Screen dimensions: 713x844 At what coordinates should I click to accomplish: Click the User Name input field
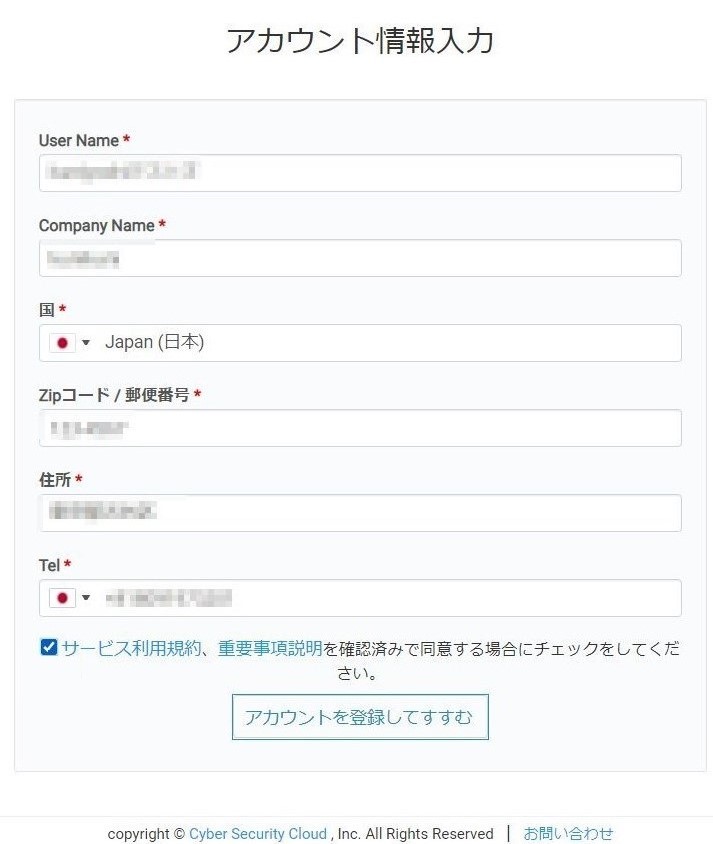pyautogui.click(x=360, y=173)
